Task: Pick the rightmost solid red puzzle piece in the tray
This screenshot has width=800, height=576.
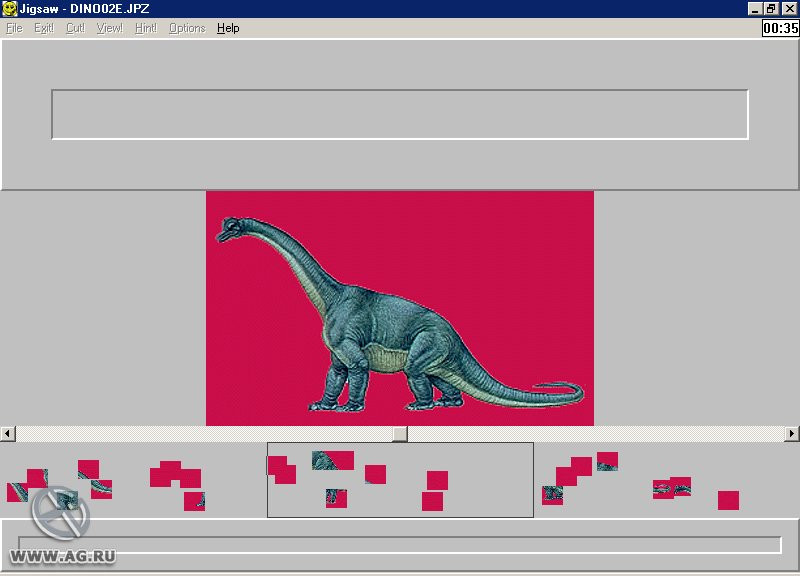Action: 728,500
